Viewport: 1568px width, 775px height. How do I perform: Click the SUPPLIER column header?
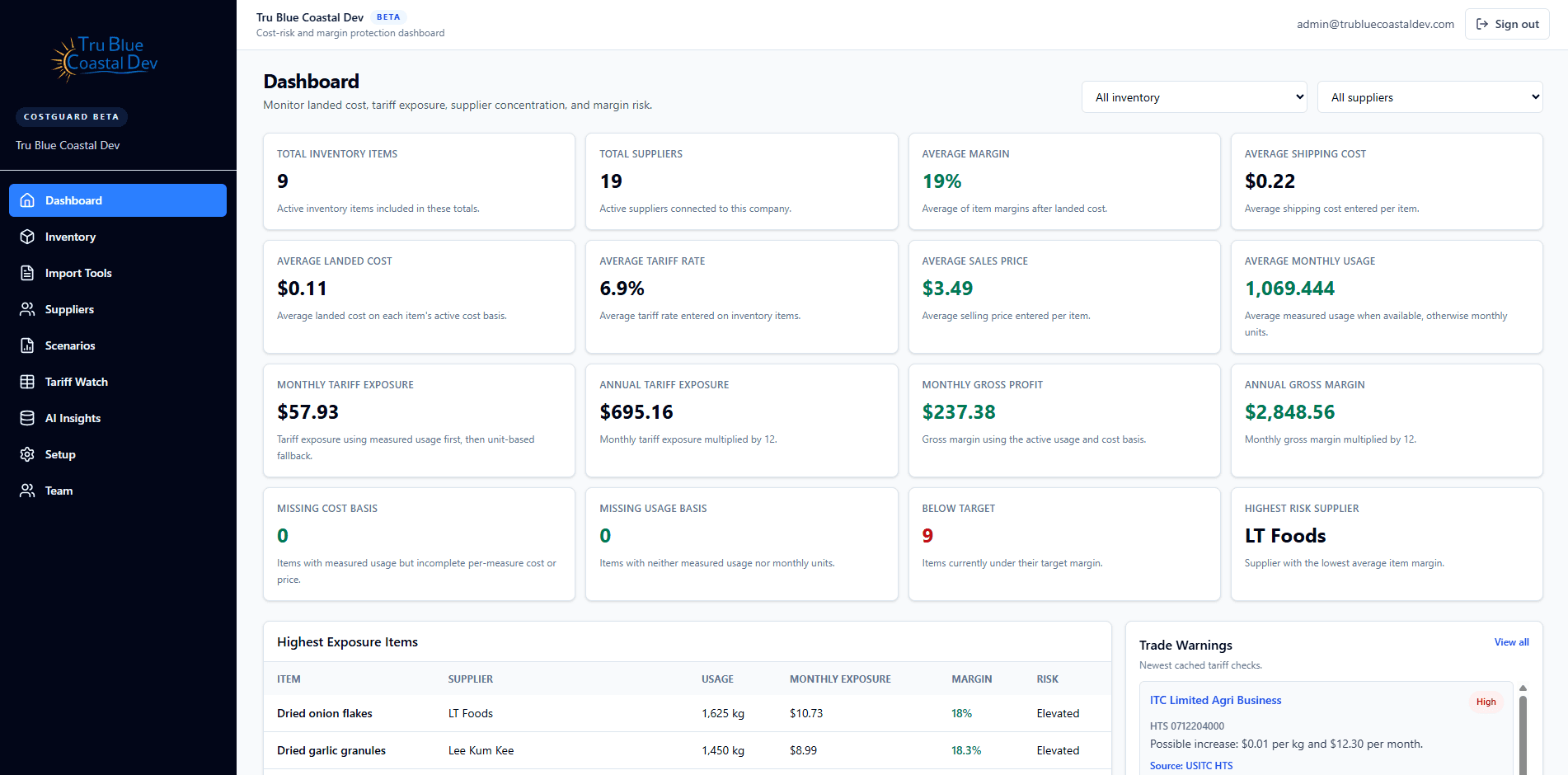[x=471, y=679]
